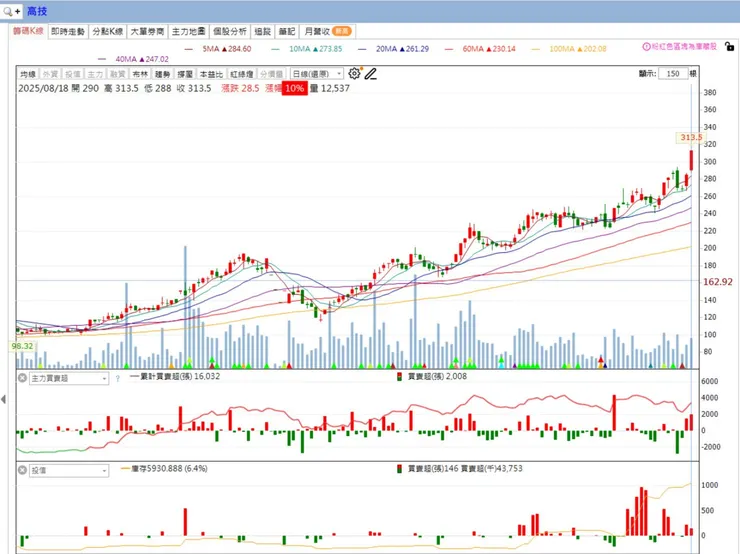Screen dimensions: 740x554
Task: Open chart settings gear icon
Action: point(354,73)
